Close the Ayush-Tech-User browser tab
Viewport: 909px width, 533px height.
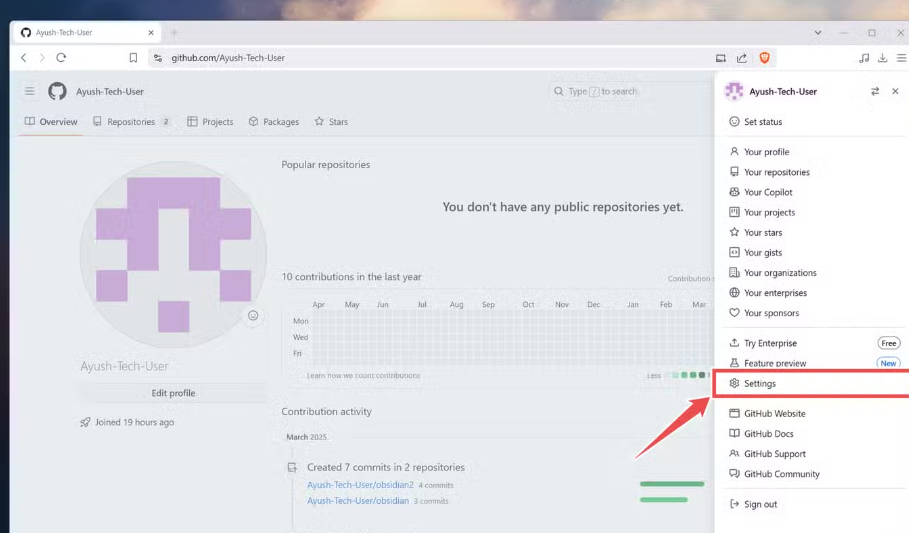pyautogui.click(x=151, y=32)
